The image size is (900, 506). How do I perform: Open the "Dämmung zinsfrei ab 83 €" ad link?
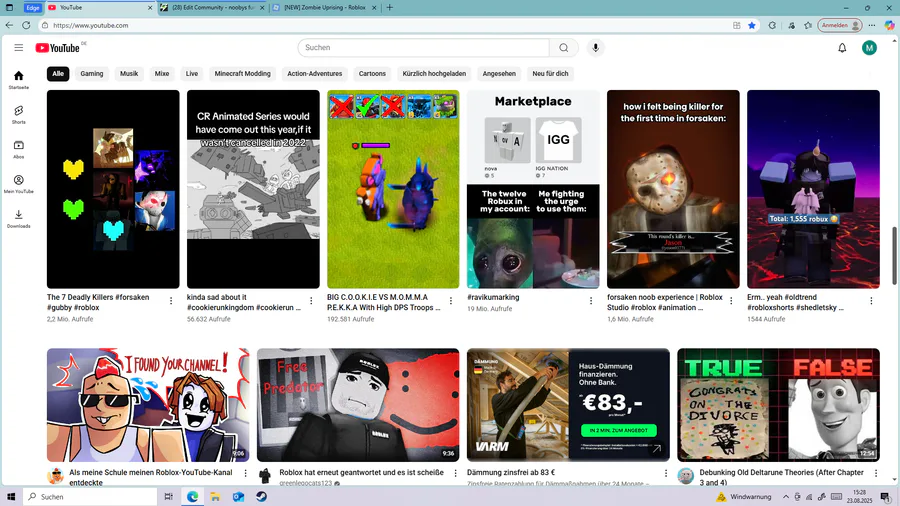511,473
